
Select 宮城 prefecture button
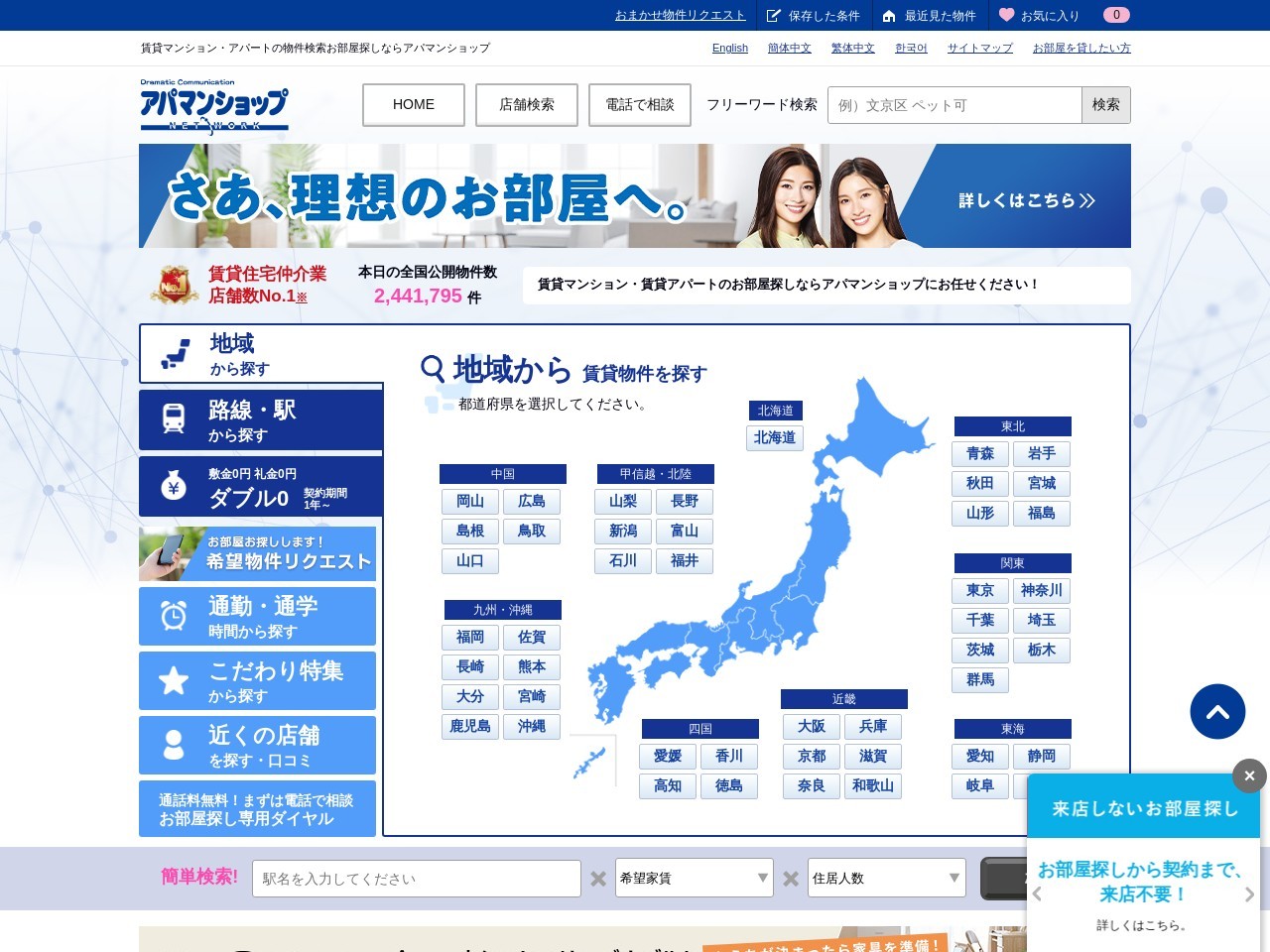pyautogui.click(x=1042, y=483)
